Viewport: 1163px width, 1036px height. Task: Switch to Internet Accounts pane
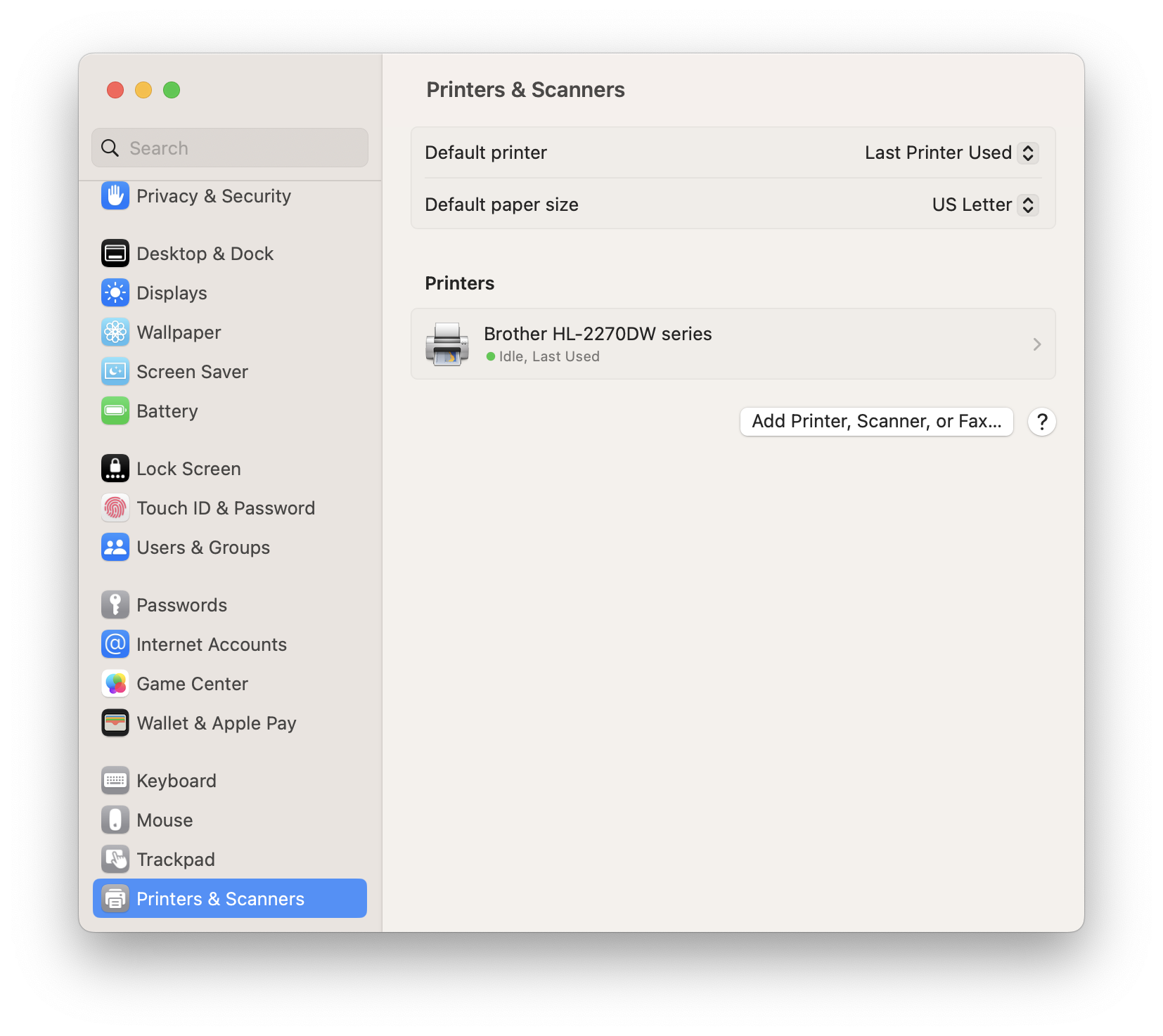coord(211,645)
